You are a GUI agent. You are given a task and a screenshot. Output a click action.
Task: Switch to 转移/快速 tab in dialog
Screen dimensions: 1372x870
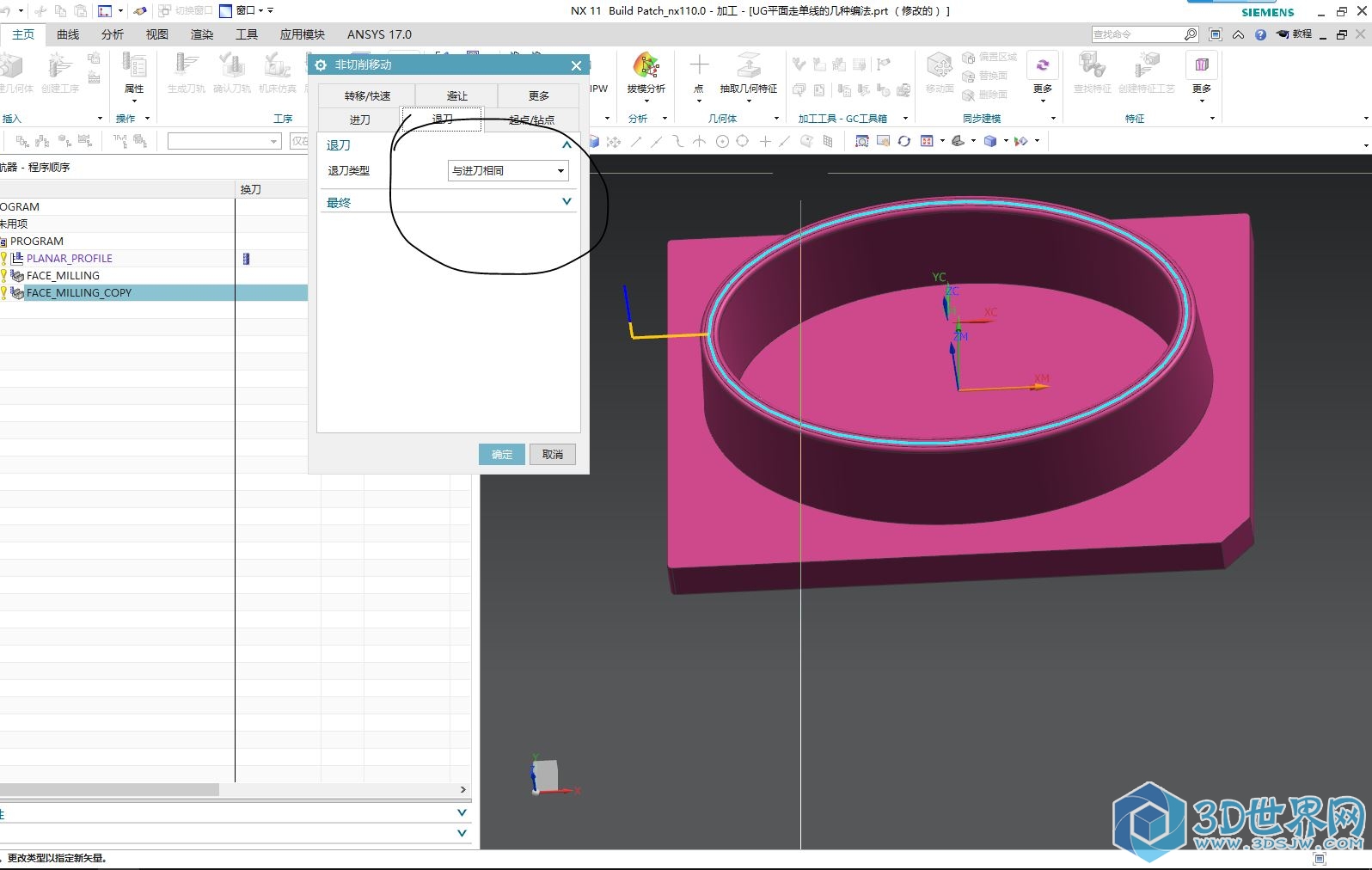[367, 95]
